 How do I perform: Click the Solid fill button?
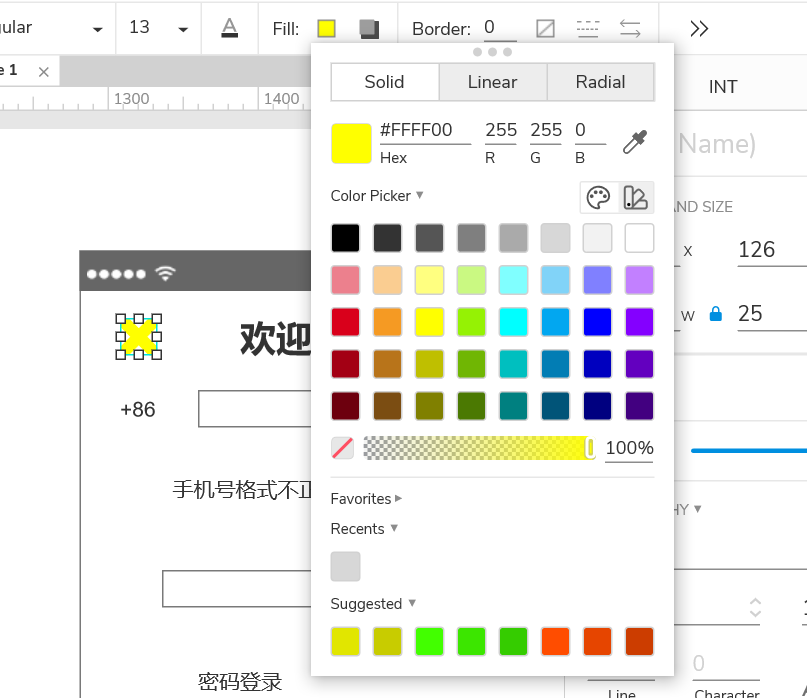click(384, 82)
